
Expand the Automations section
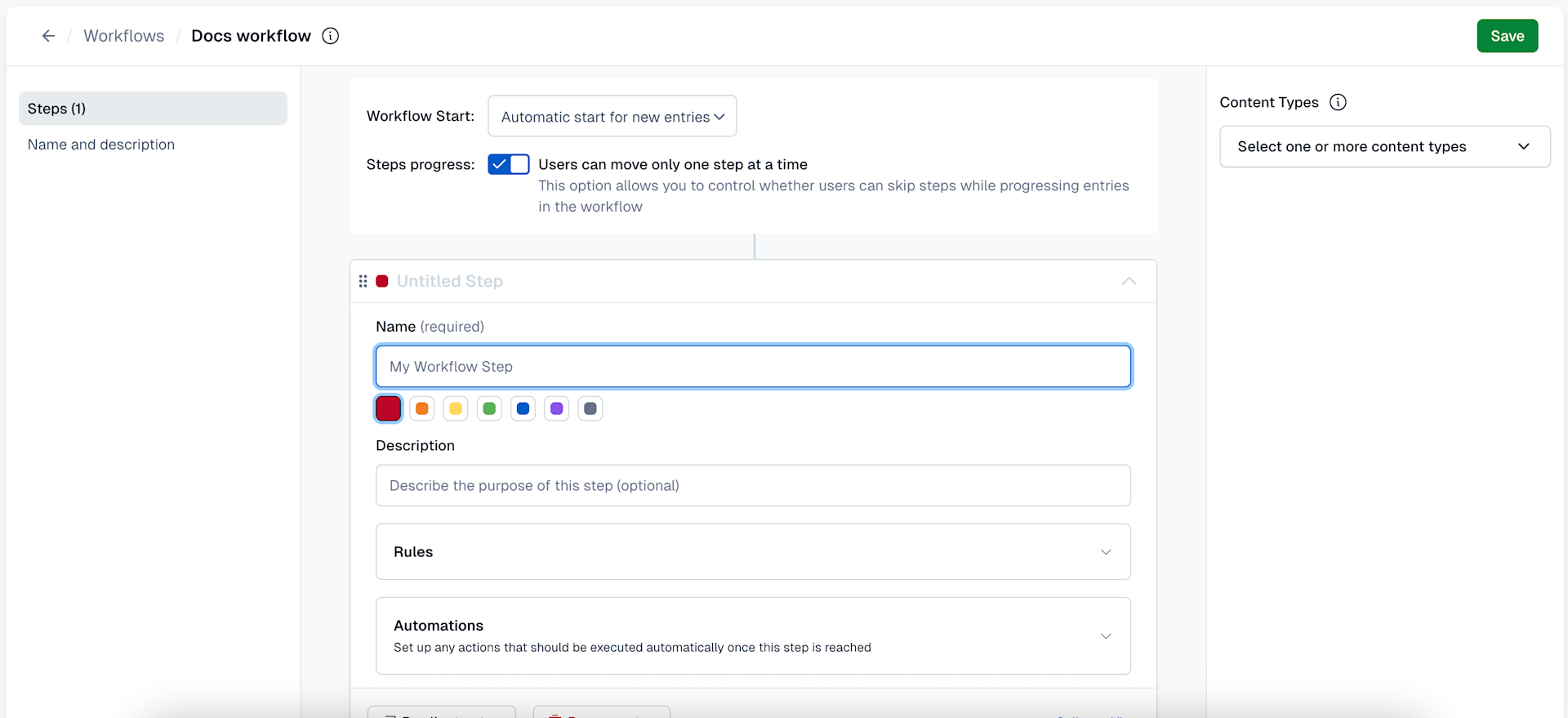753,635
